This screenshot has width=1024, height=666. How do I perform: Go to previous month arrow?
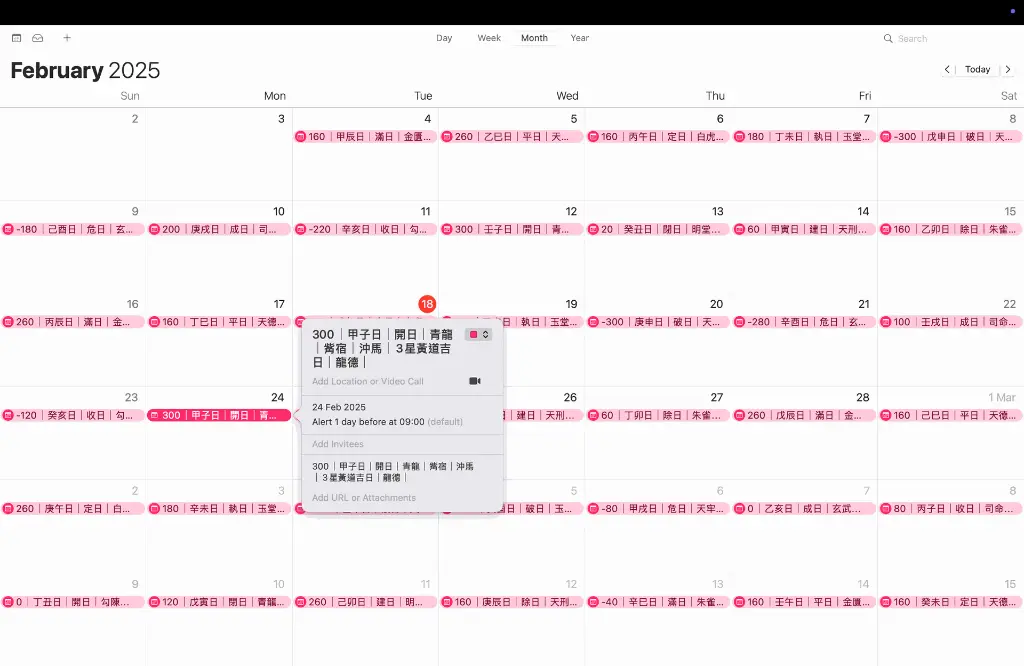click(947, 69)
